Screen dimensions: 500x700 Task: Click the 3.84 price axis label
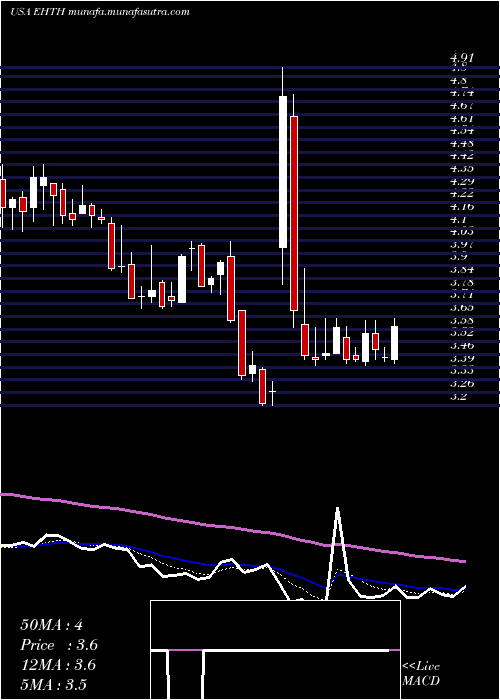point(462,270)
